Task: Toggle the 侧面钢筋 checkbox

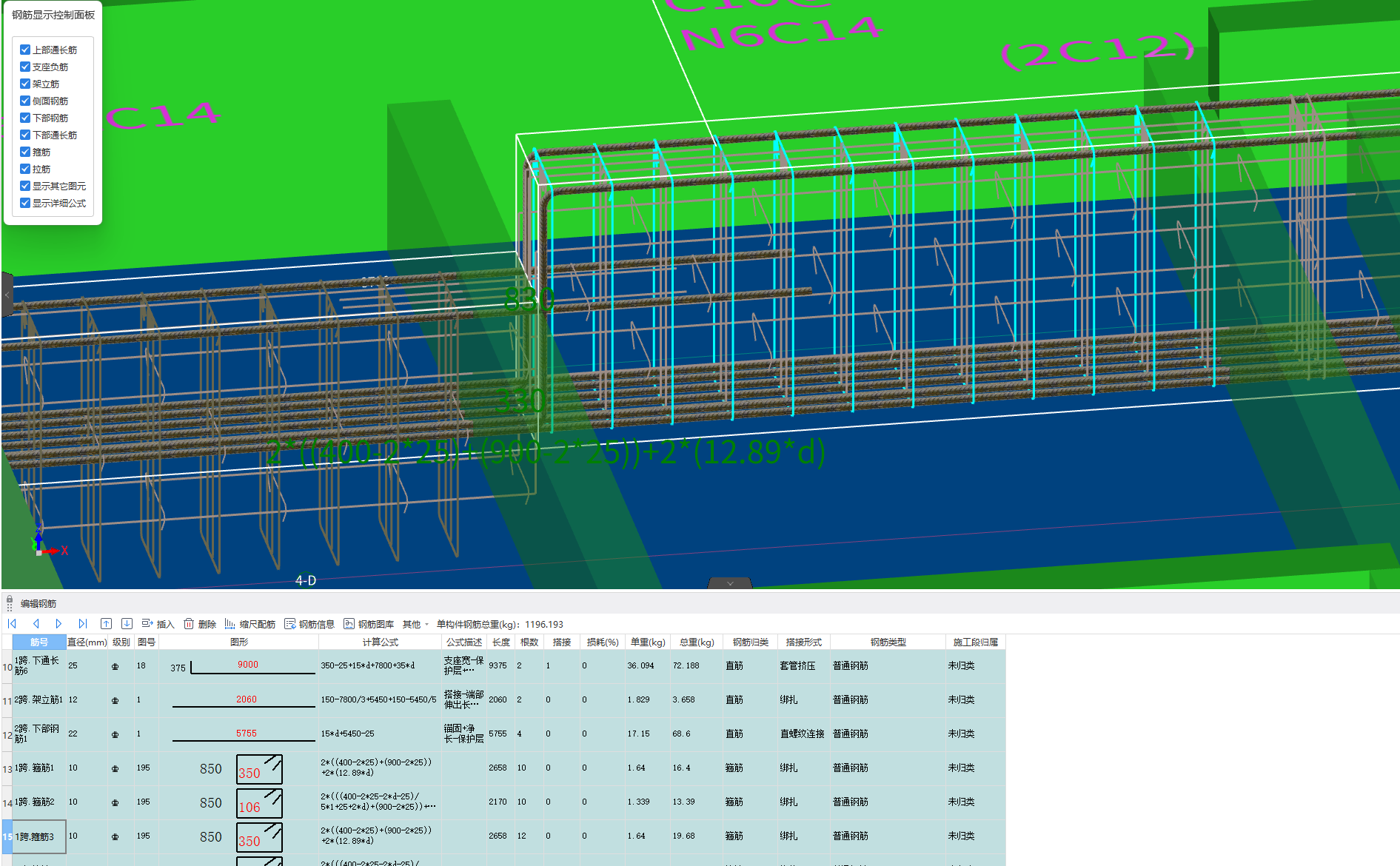Action: 25,101
